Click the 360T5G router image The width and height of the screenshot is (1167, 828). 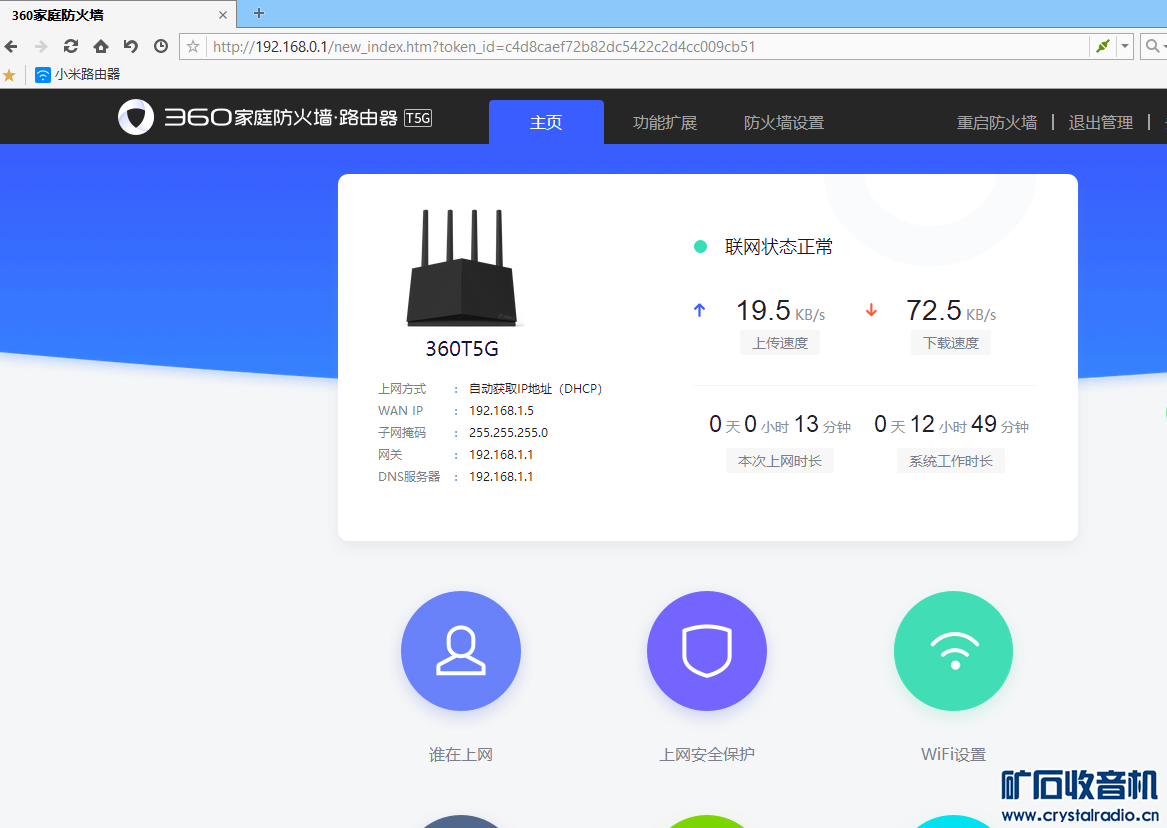462,268
